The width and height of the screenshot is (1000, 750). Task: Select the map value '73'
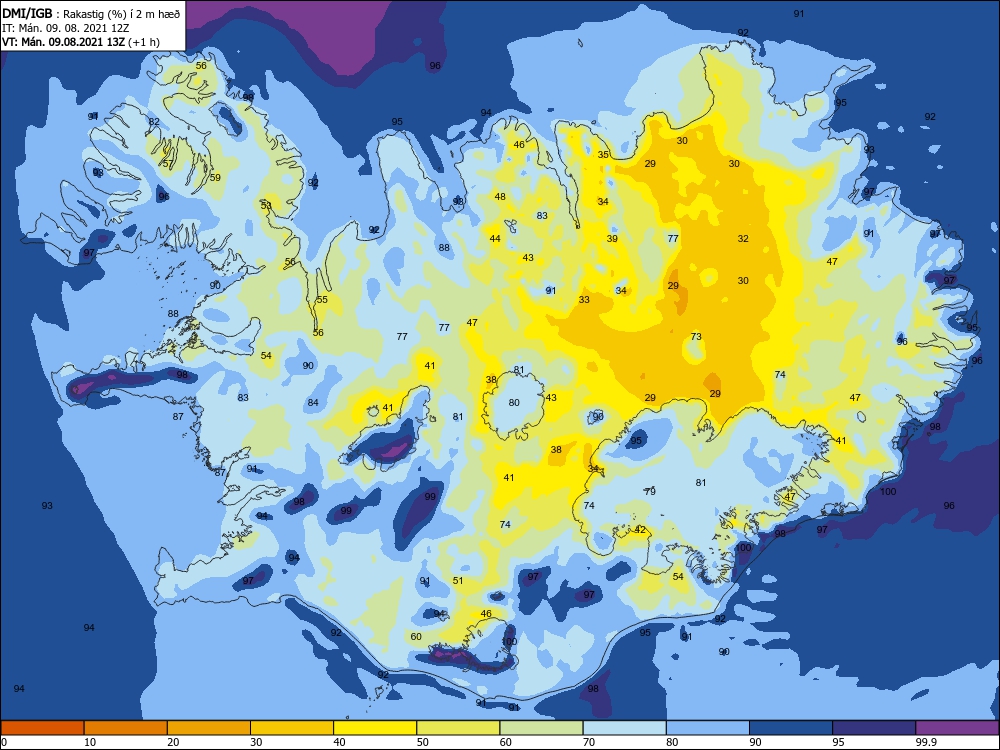696,337
